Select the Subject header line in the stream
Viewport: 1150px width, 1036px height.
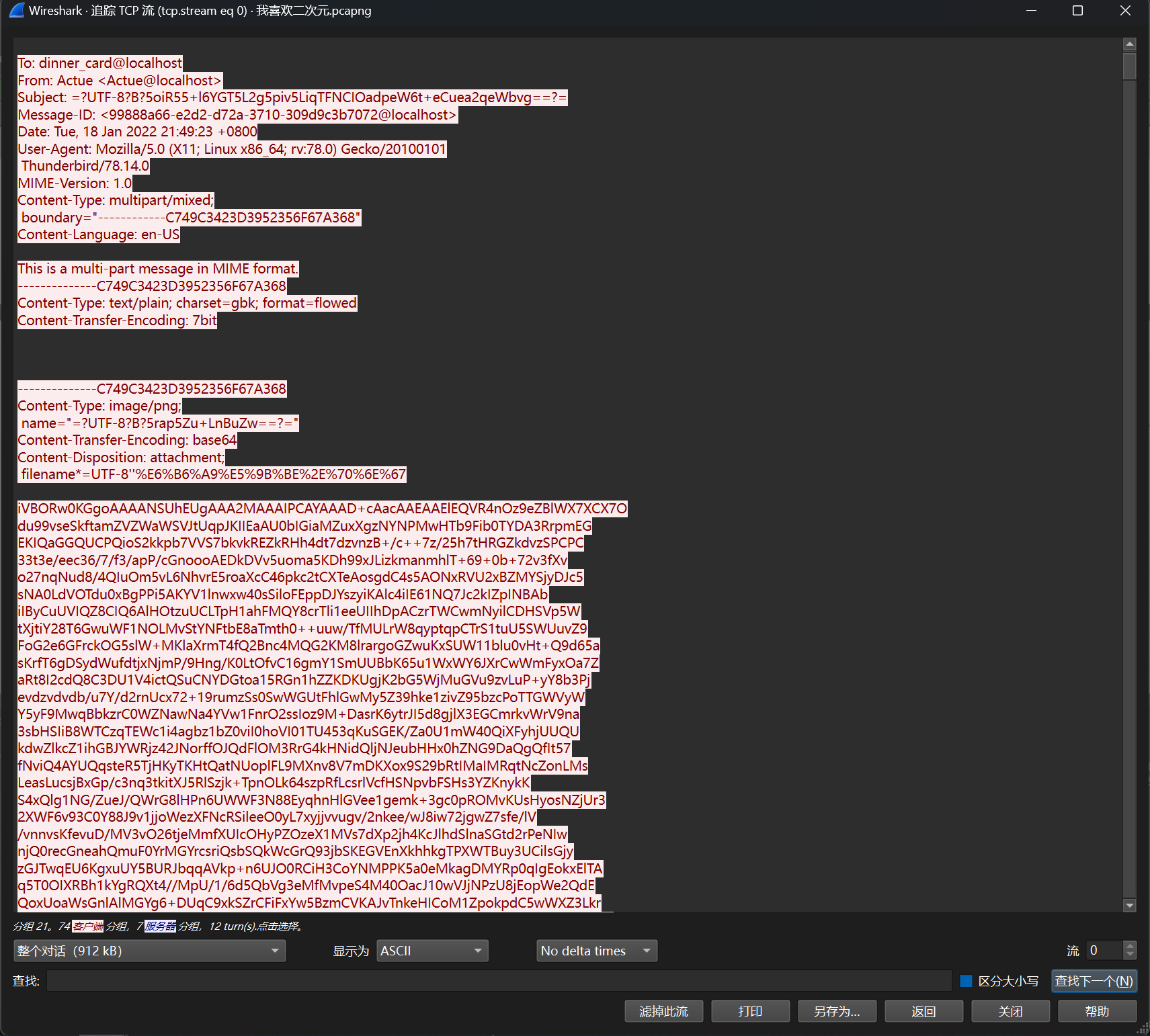coord(292,97)
